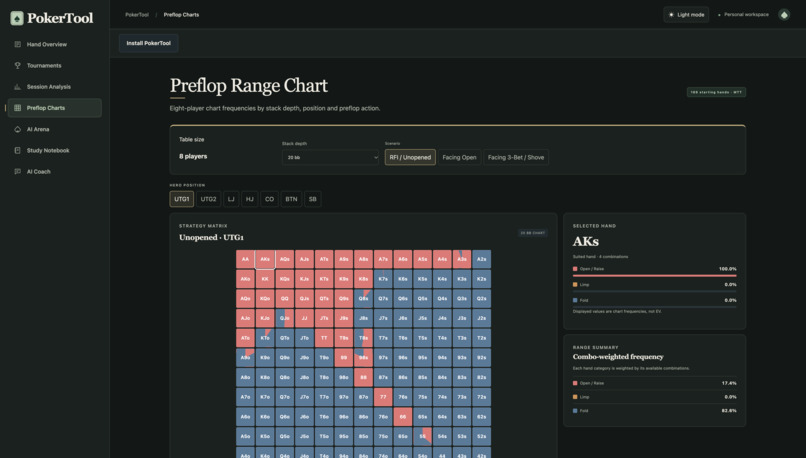Click red Open / Raise swatch in Selected Hand
806x458 pixels.
click(575, 269)
